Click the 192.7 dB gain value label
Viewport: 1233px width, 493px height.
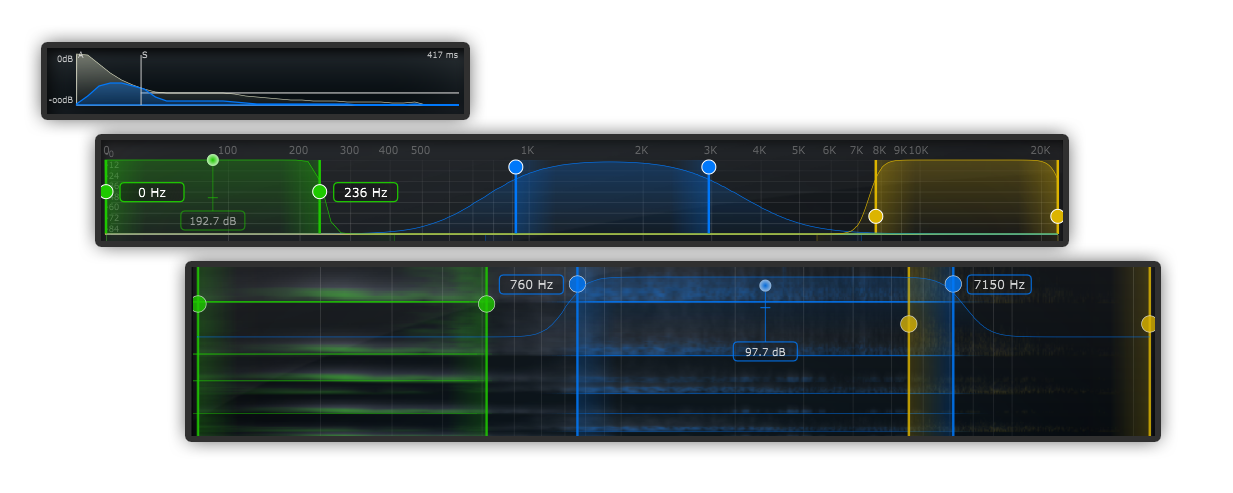[212, 220]
